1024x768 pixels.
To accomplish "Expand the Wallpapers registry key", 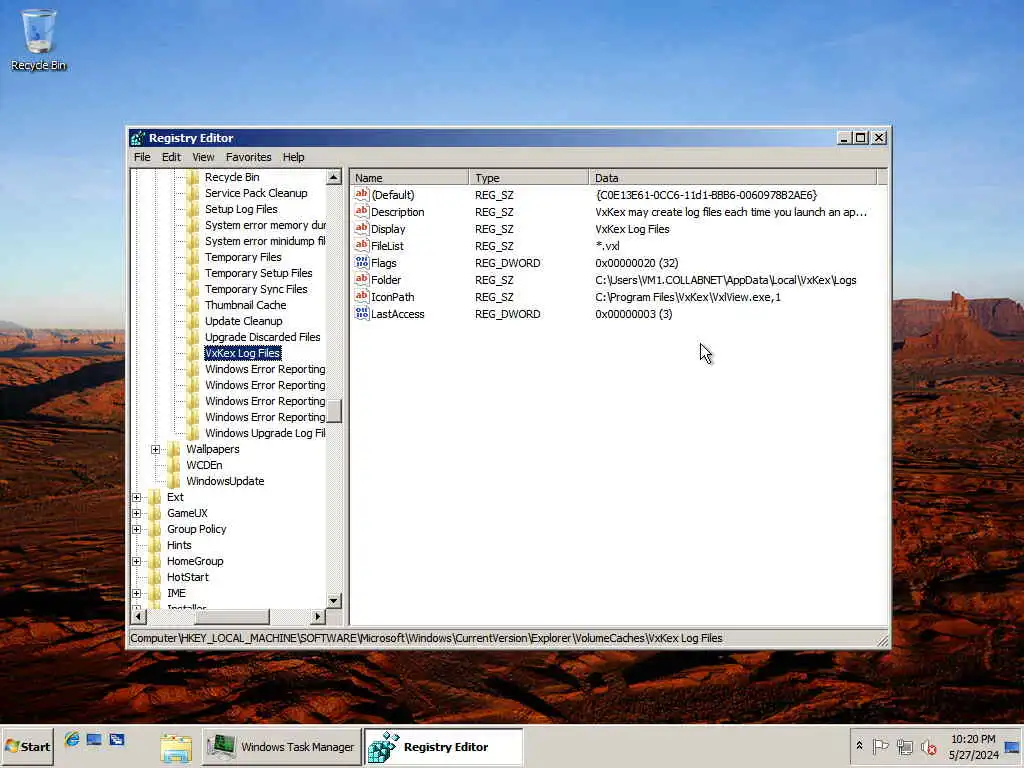I will [x=155, y=449].
